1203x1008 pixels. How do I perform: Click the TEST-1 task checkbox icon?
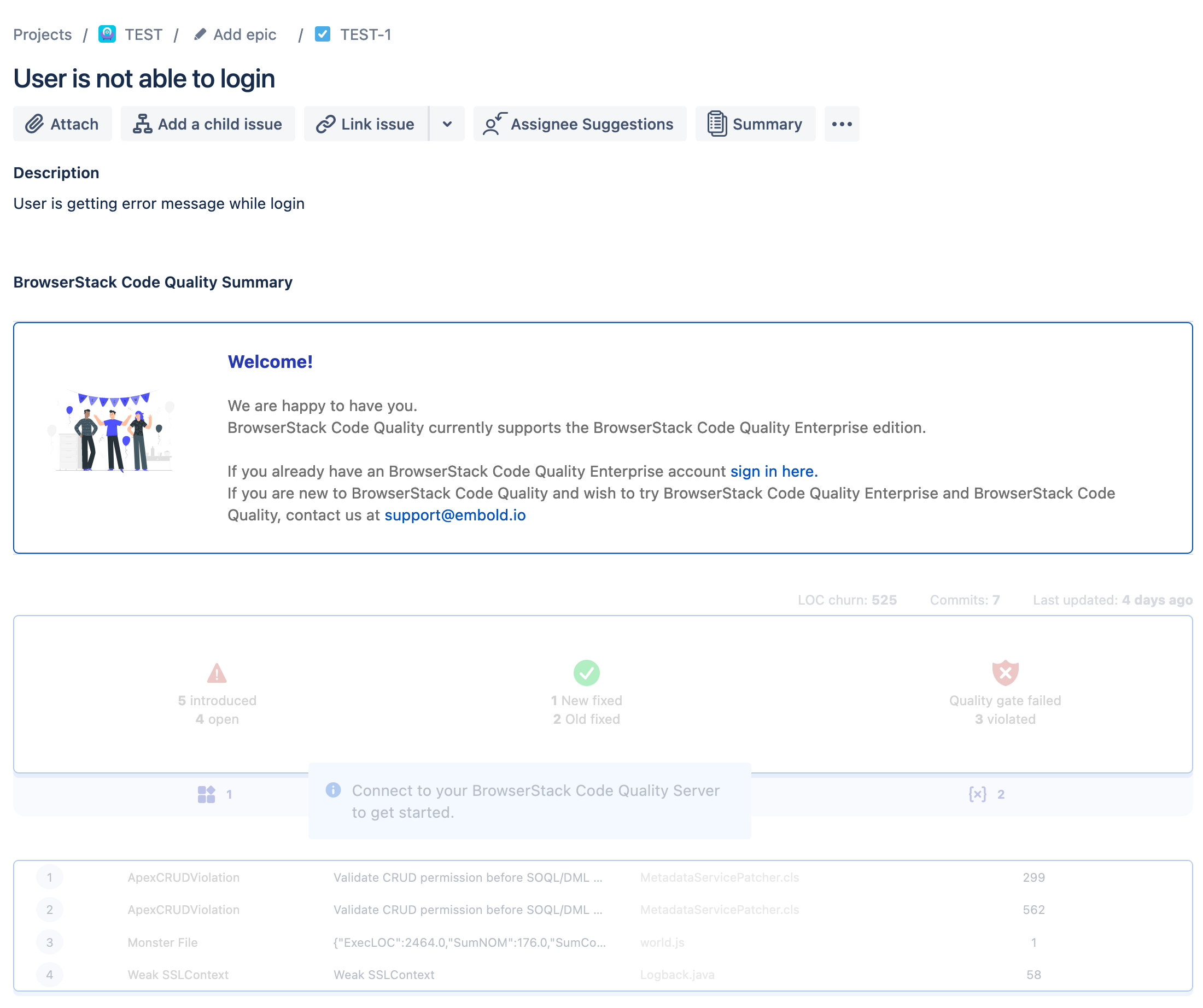click(x=323, y=34)
